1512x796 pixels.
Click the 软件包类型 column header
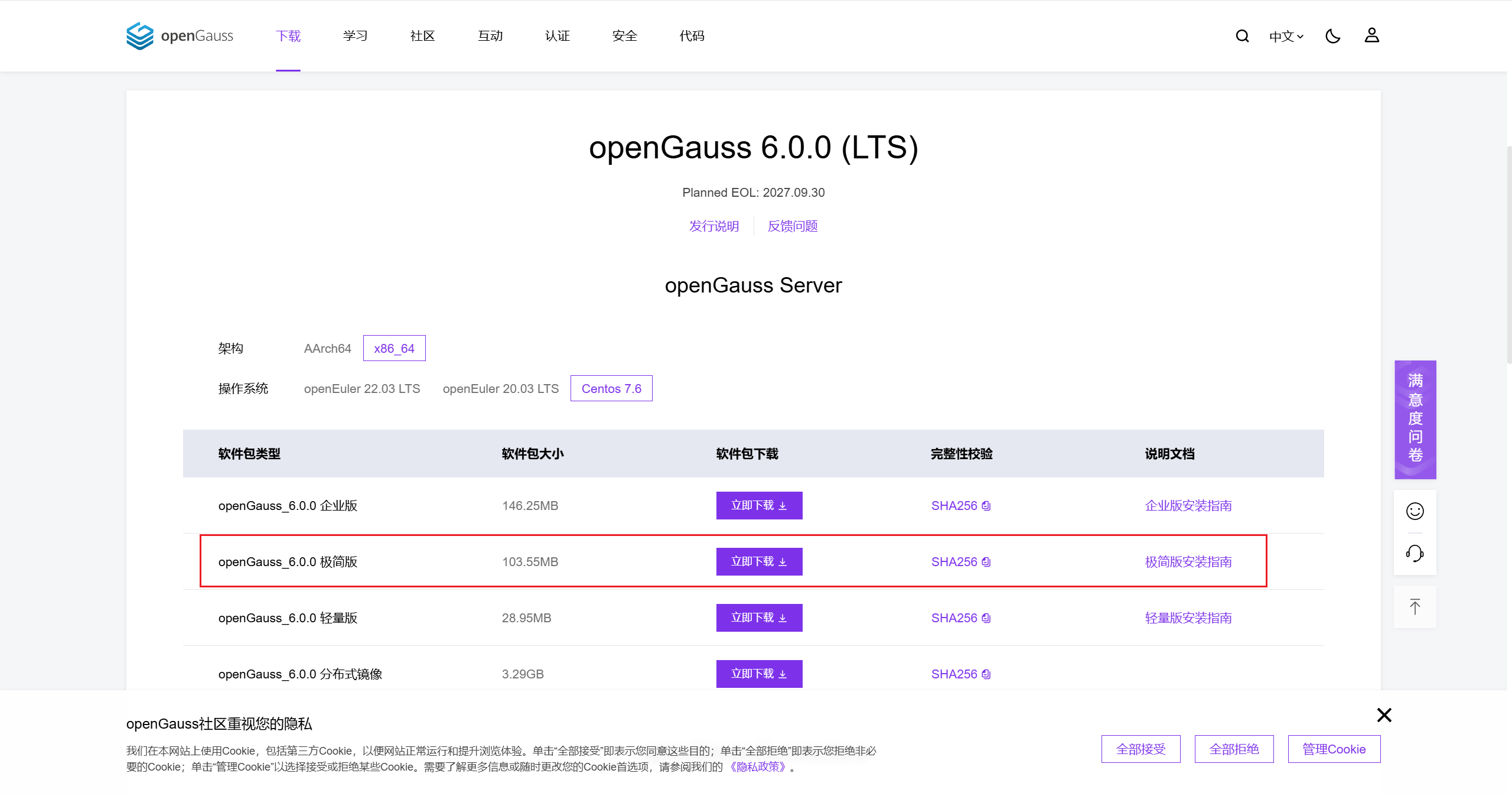point(249,454)
